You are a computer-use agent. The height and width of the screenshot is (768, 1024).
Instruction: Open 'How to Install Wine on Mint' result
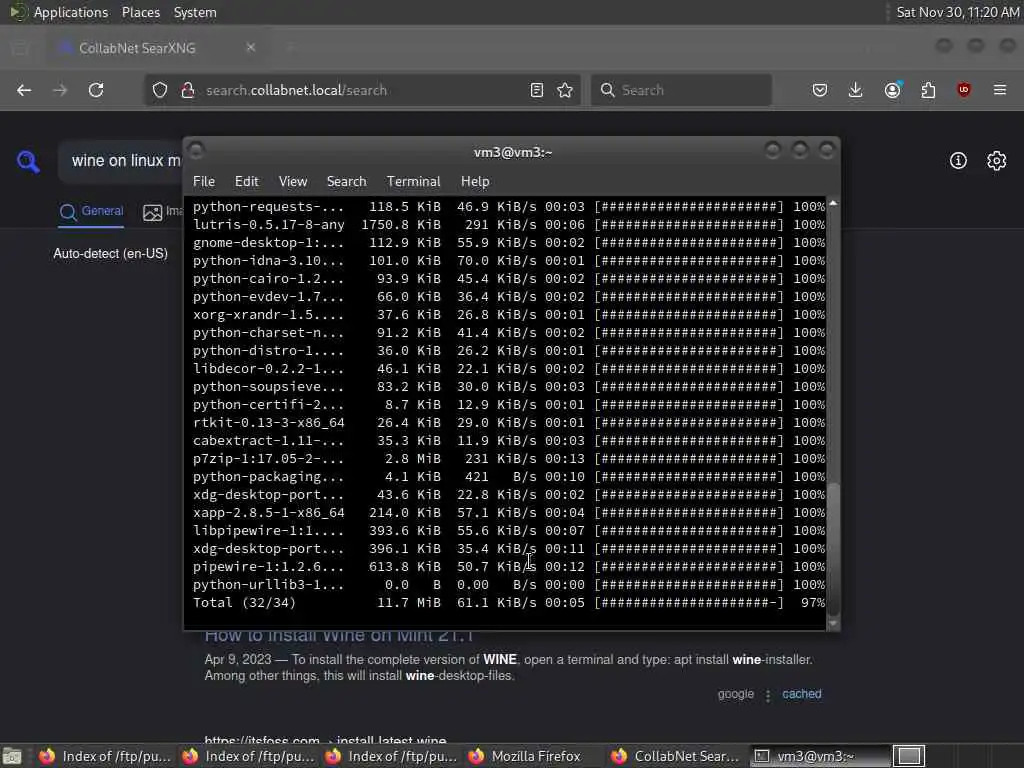coord(338,635)
